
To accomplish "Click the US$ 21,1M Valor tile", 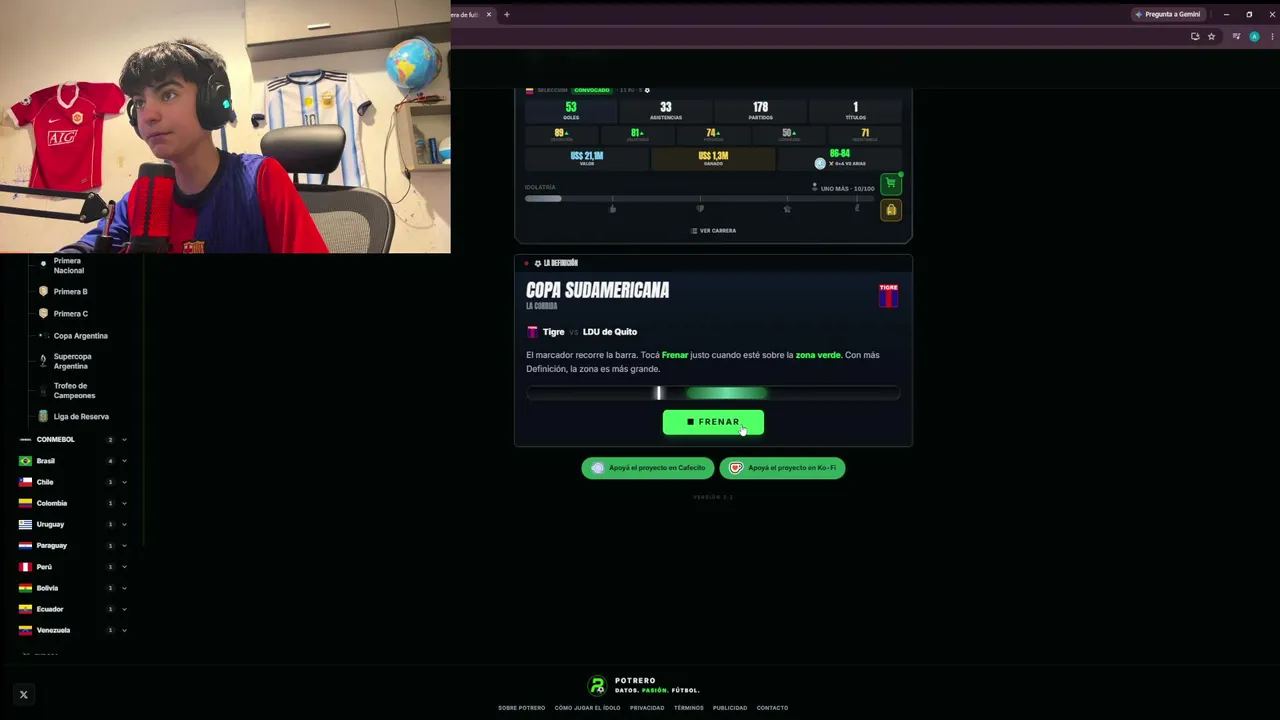I will (x=587, y=158).
